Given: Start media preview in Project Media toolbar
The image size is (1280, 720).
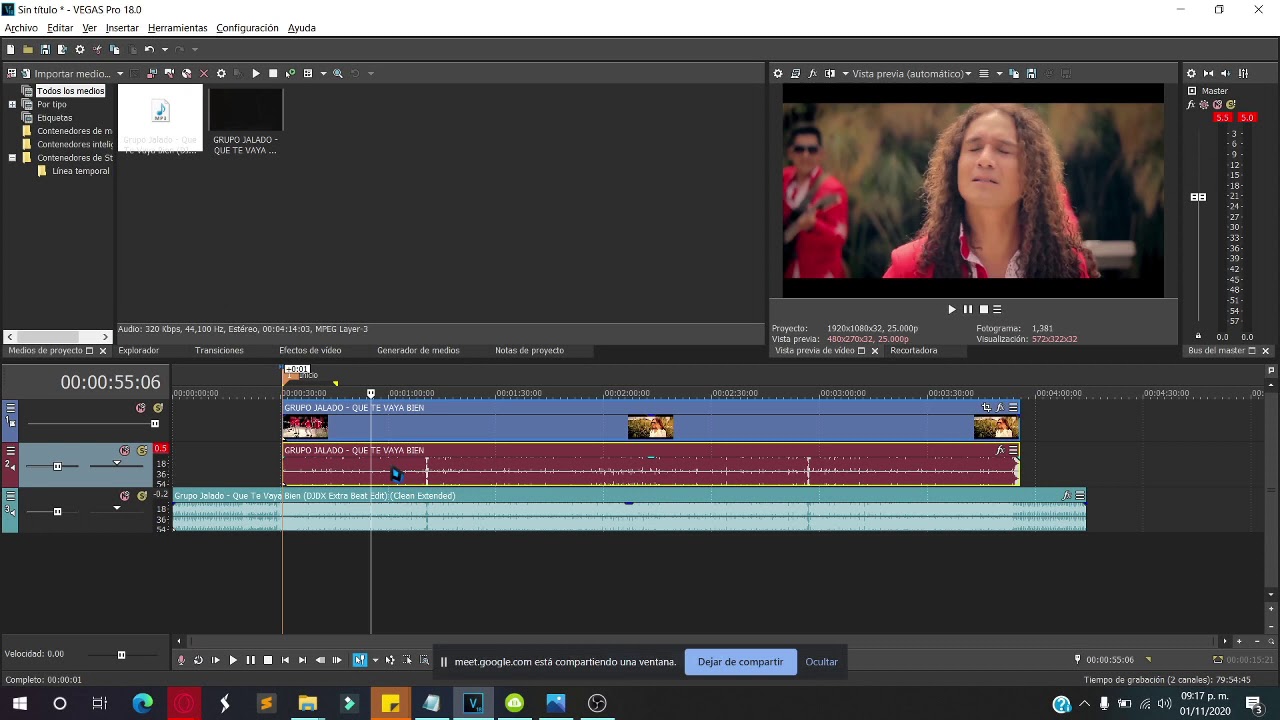Looking at the screenshot, I should click(256, 73).
